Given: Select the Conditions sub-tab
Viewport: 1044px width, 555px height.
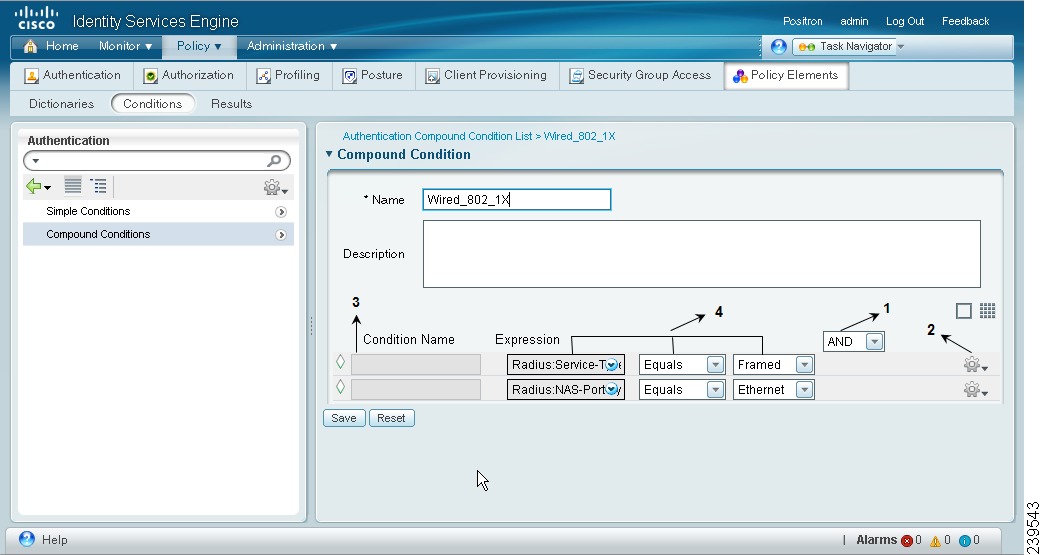Looking at the screenshot, I should click(152, 104).
